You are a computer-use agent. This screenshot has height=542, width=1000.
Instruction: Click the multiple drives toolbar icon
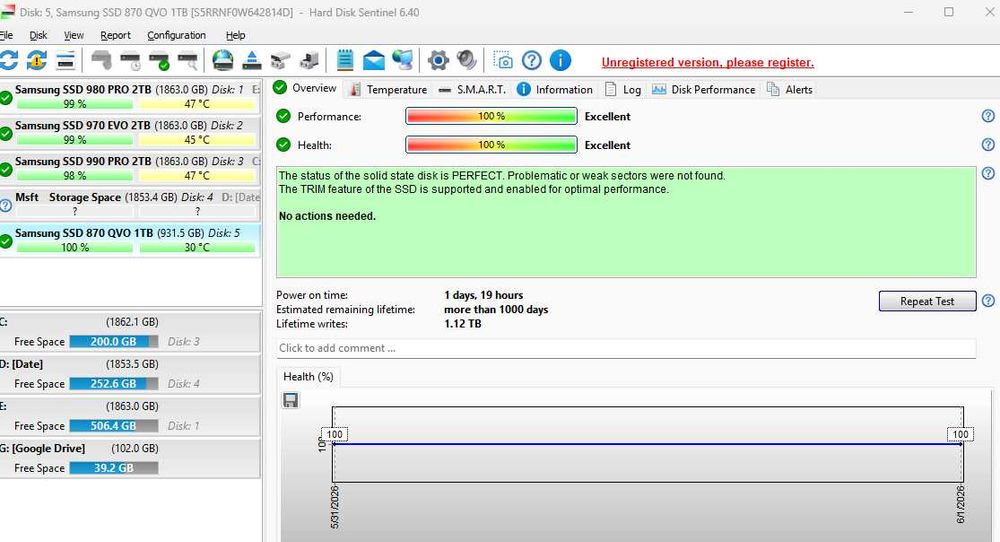click(x=280, y=61)
